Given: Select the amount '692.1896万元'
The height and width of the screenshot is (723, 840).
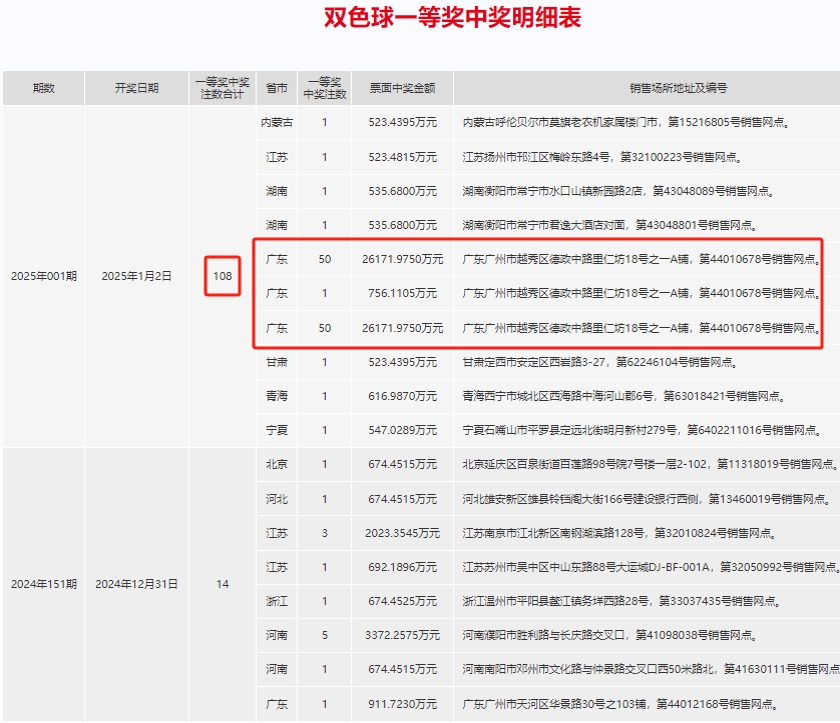Looking at the screenshot, I should point(402,567).
